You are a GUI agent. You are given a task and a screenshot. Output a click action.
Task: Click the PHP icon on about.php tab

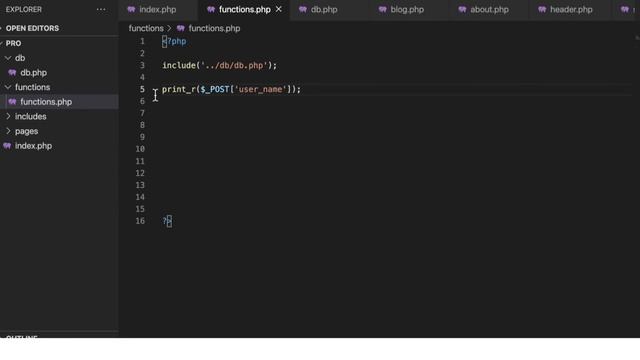point(462,9)
